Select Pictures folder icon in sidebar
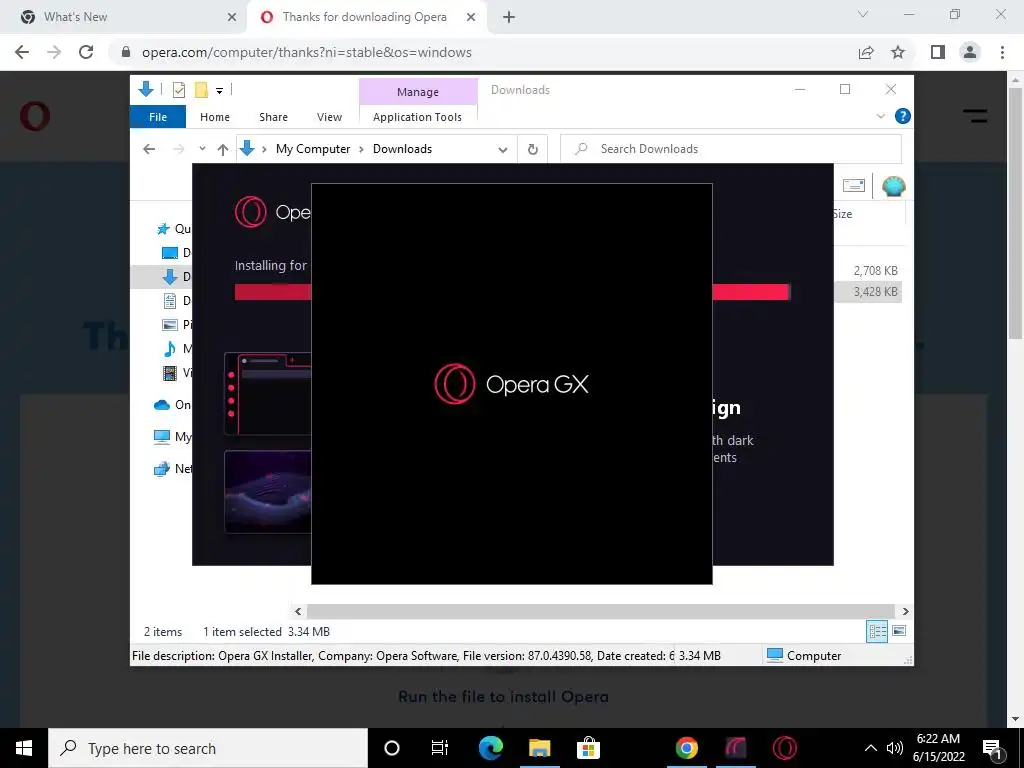The width and height of the screenshot is (1024, 768). pos(170,325)
